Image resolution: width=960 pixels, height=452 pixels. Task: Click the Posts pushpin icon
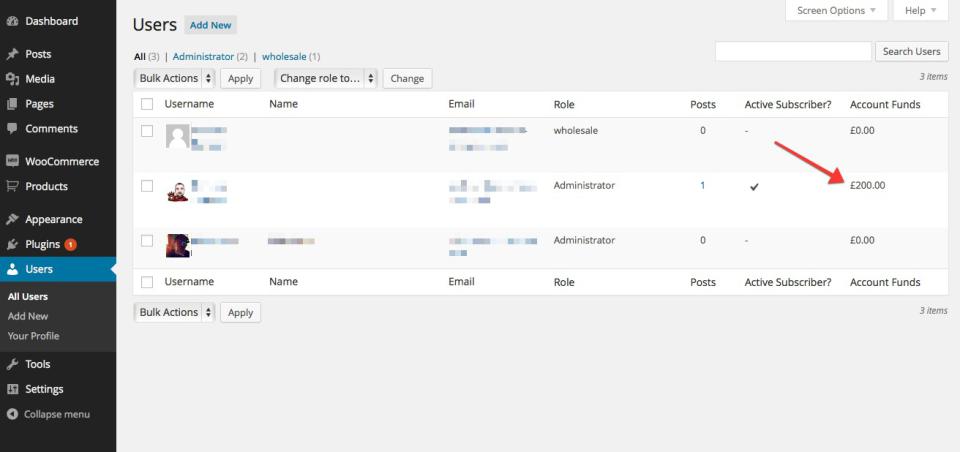[x=12, y=54]
